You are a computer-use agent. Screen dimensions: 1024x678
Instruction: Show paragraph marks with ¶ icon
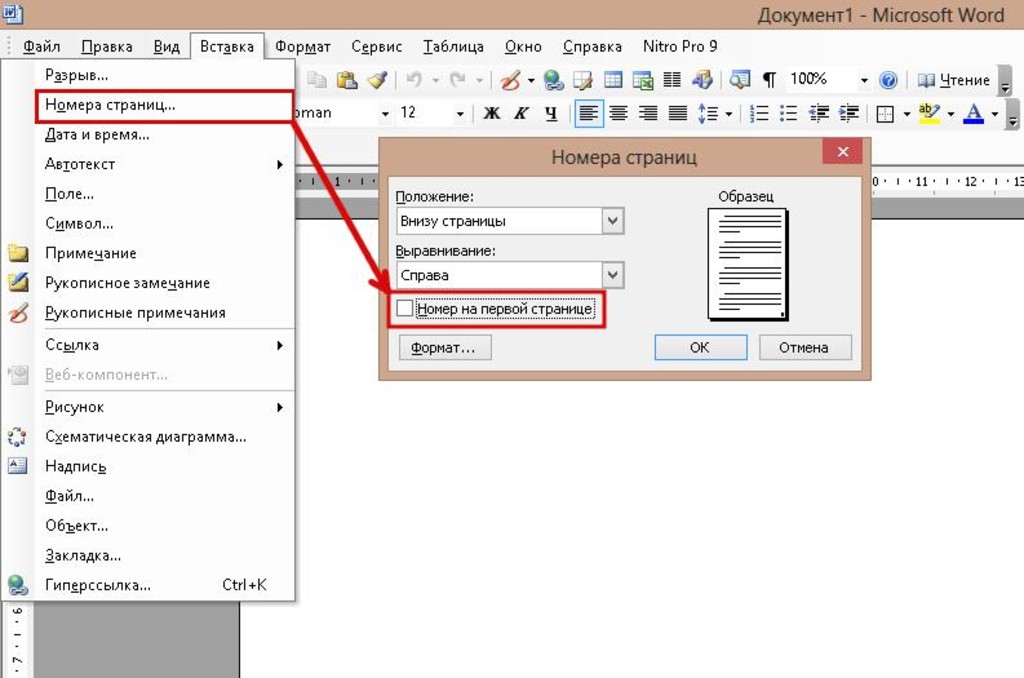[x=769, y=80]
